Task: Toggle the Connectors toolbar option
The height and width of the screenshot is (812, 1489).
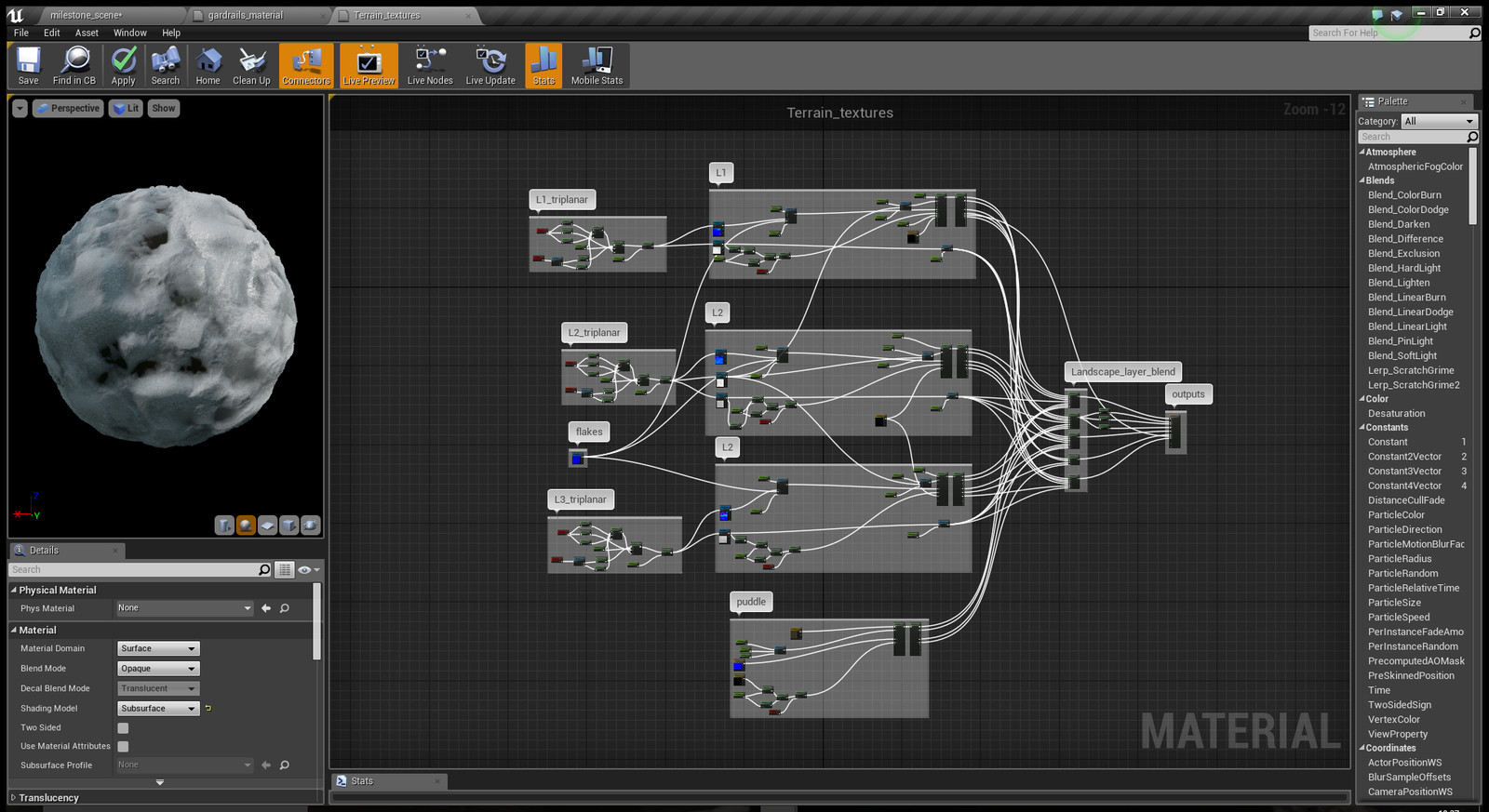Action: [306, 66]
